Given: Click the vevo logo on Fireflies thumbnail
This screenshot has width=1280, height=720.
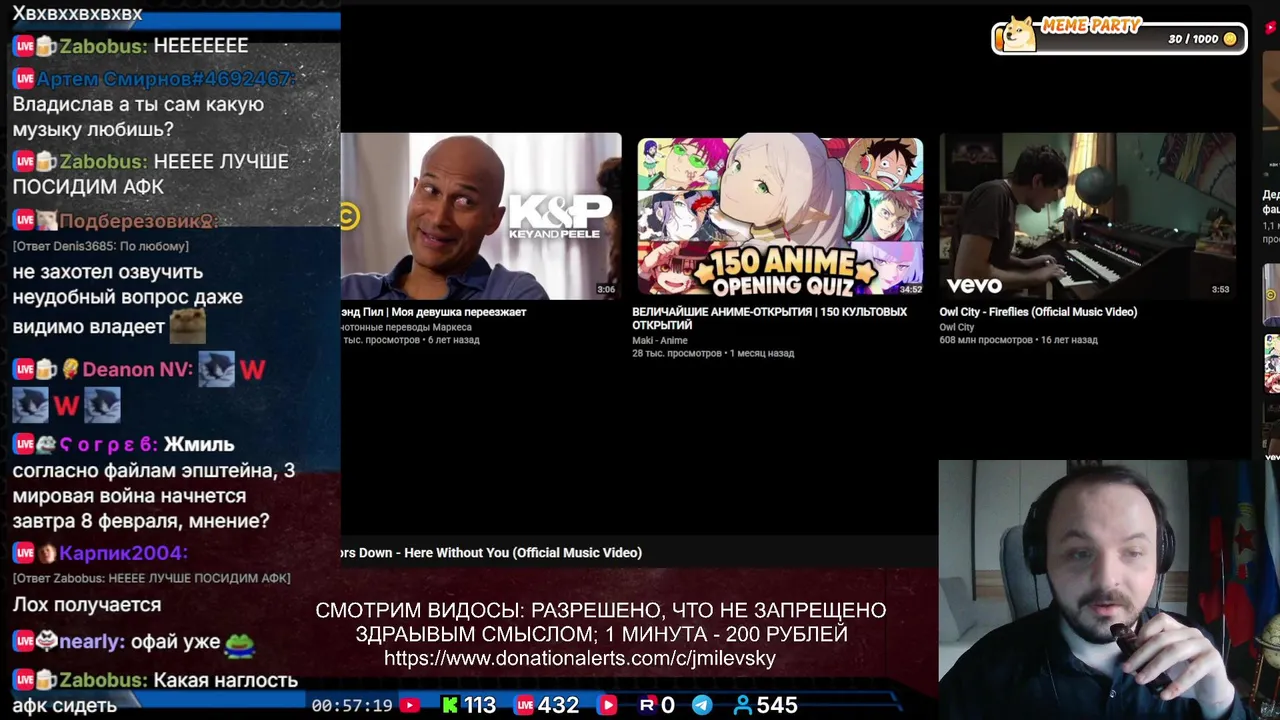Looking at the screenshot, I should tap(974, 286).
